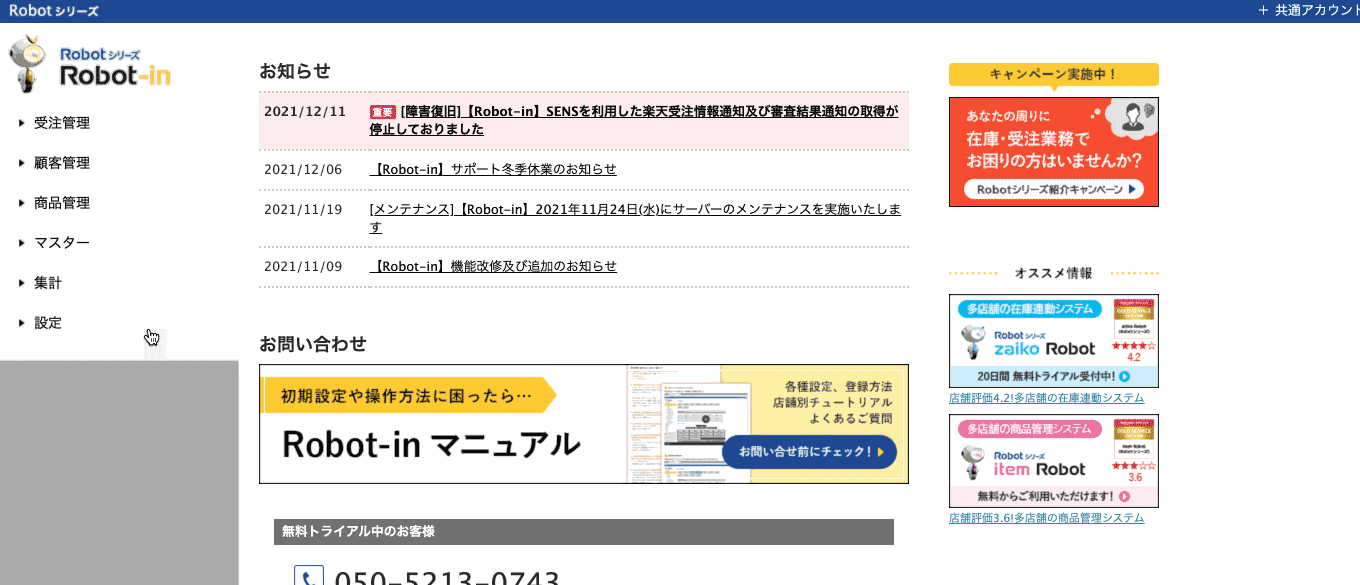
Task: Click the arrow on 無料からご利用いただけます banner
Action: pos(1123,494)
